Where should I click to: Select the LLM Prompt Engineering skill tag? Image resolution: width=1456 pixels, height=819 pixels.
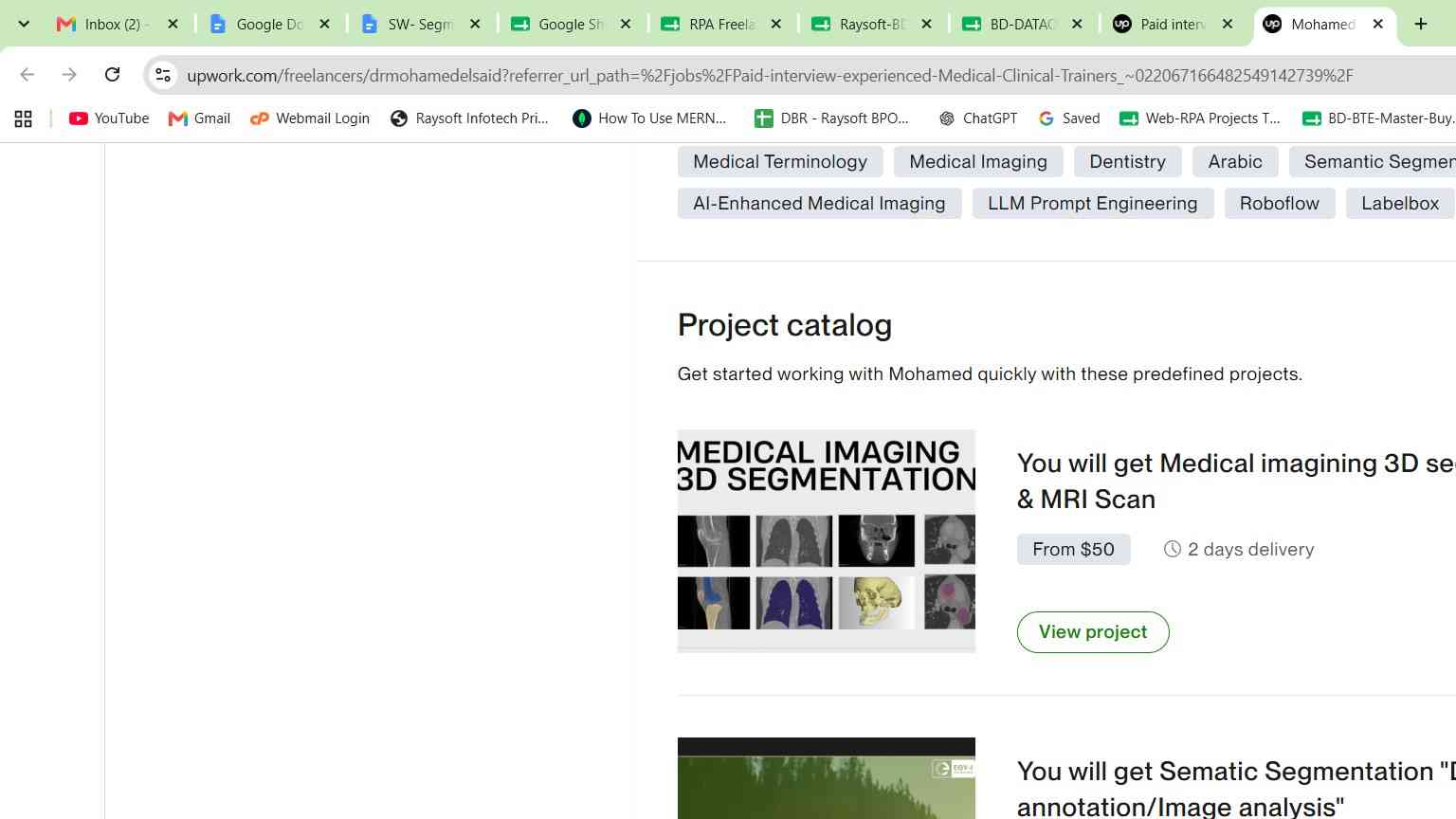tap(1093, 204)
